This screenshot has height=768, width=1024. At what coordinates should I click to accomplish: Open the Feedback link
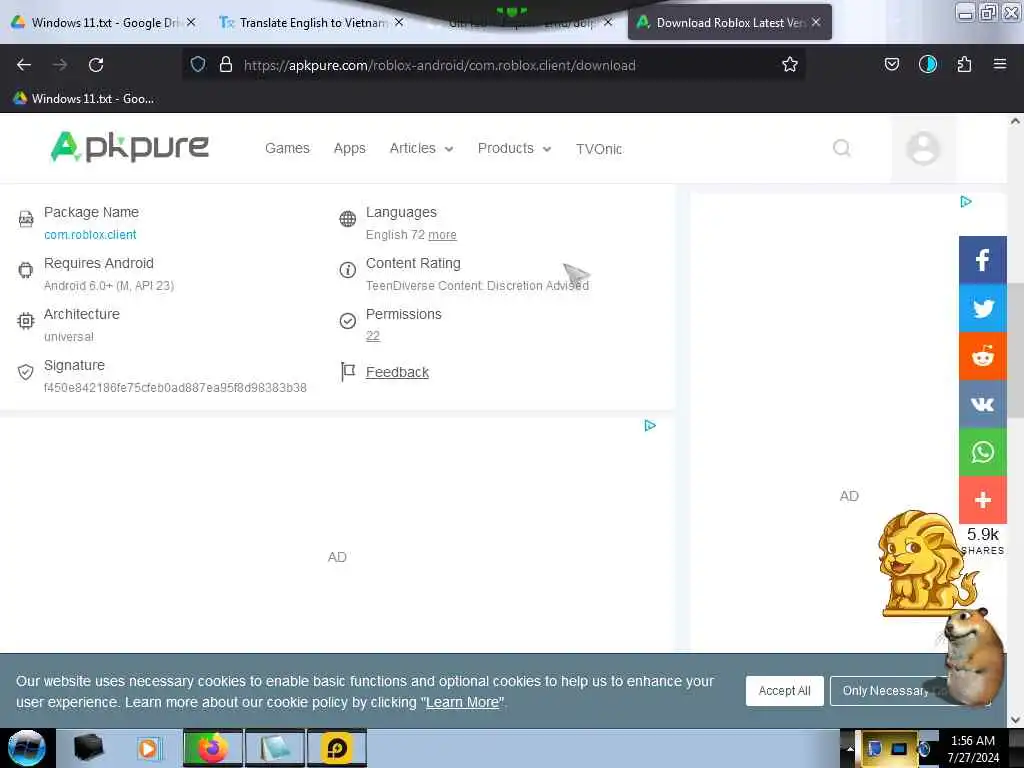tap(397, 372)
